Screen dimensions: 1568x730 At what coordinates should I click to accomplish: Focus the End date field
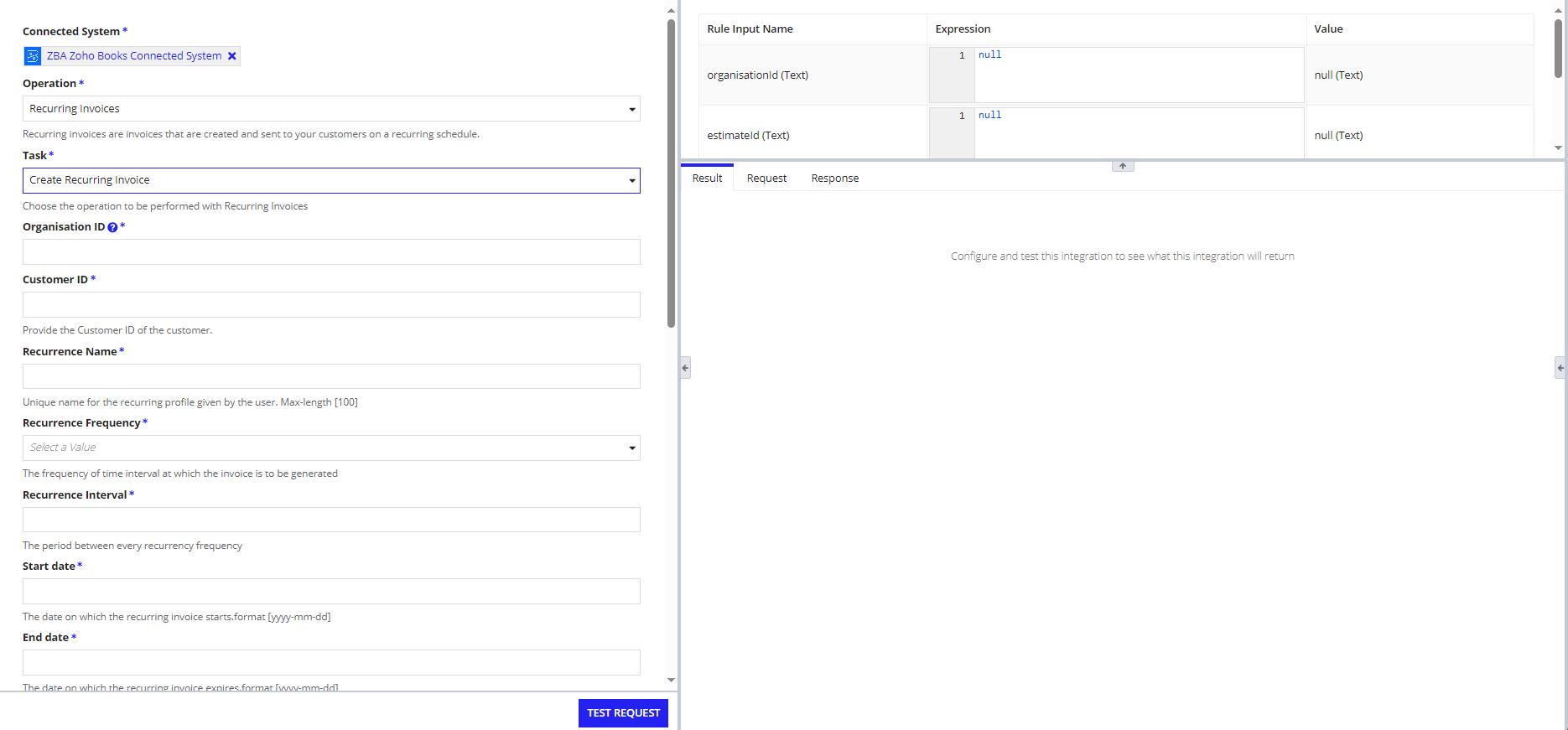pyautogui.click(x=331, y=662)
